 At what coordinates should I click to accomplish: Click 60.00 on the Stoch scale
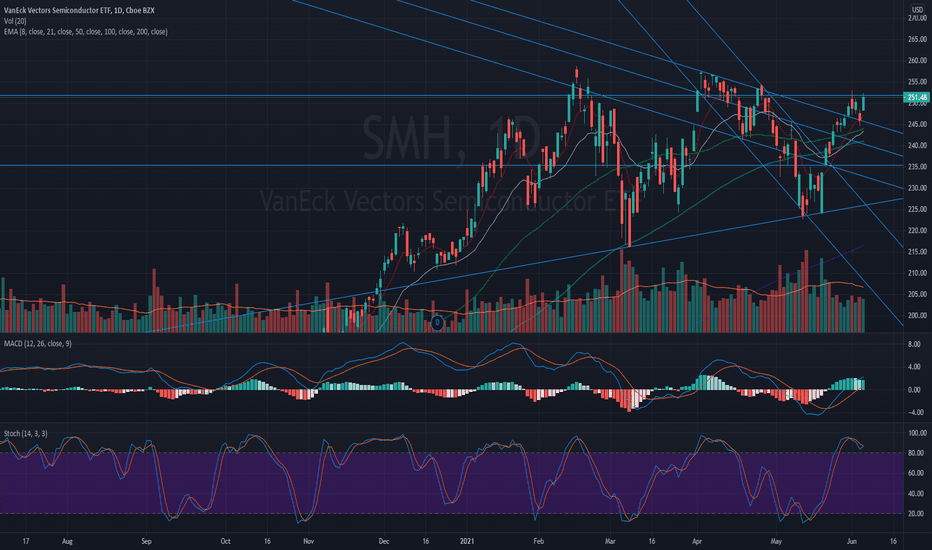[x=916, y=473]
